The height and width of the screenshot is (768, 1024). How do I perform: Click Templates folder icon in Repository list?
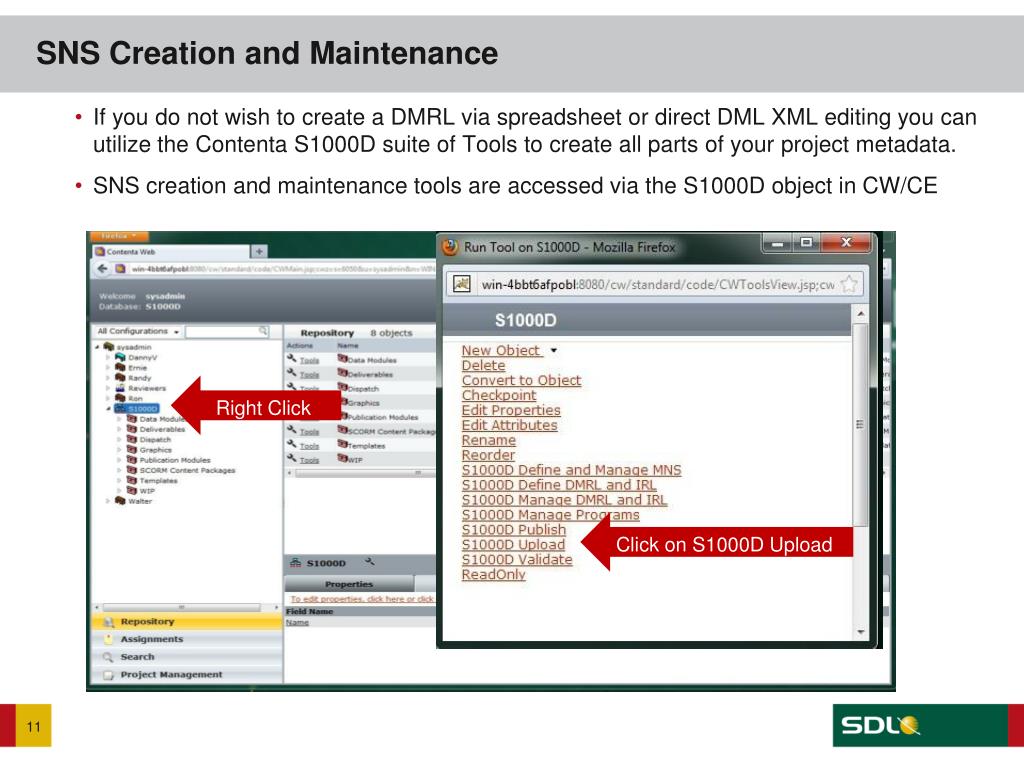coord(342,444)
